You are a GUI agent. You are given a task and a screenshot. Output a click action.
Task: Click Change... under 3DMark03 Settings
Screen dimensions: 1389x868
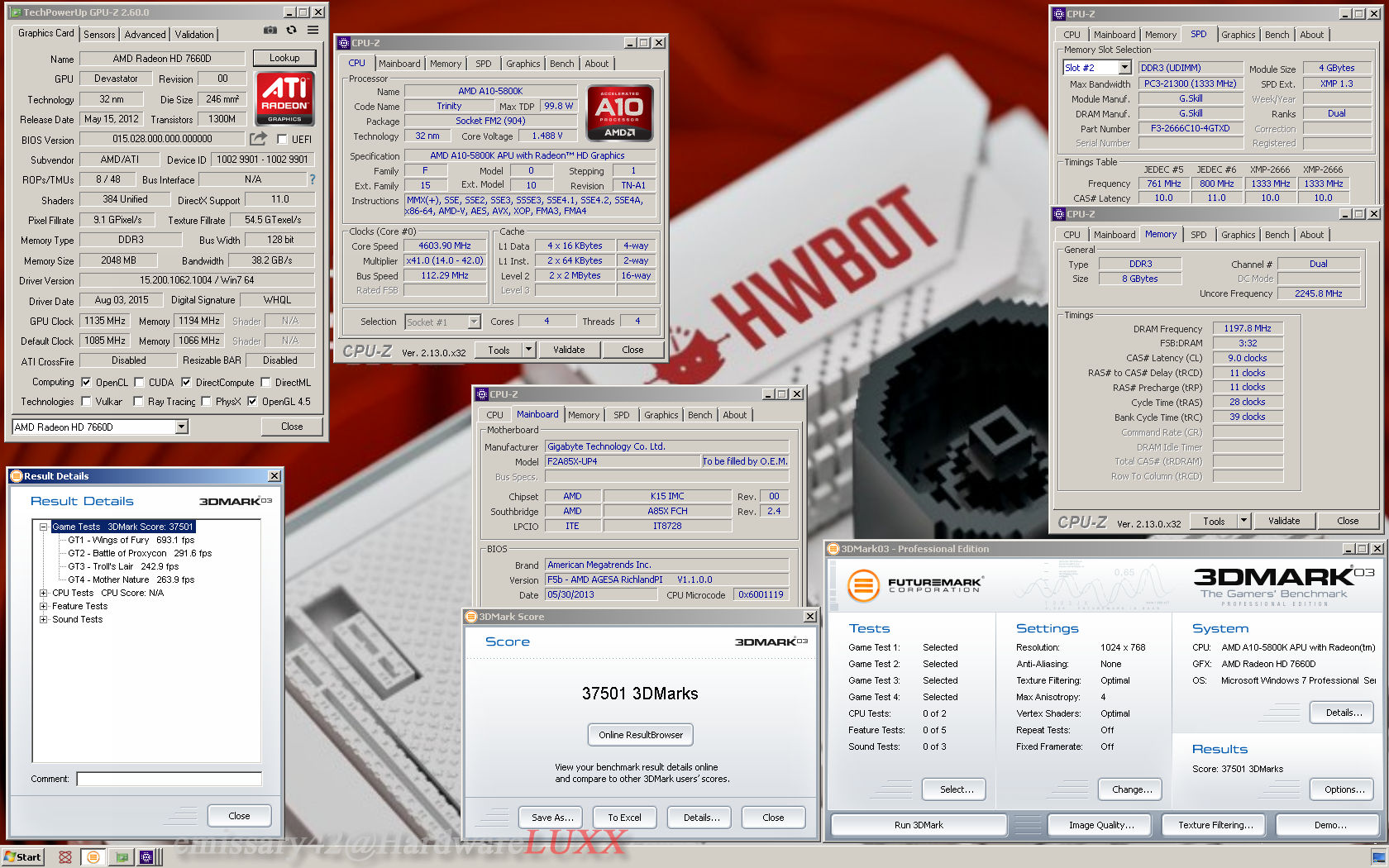click(x=1132, y=789)
